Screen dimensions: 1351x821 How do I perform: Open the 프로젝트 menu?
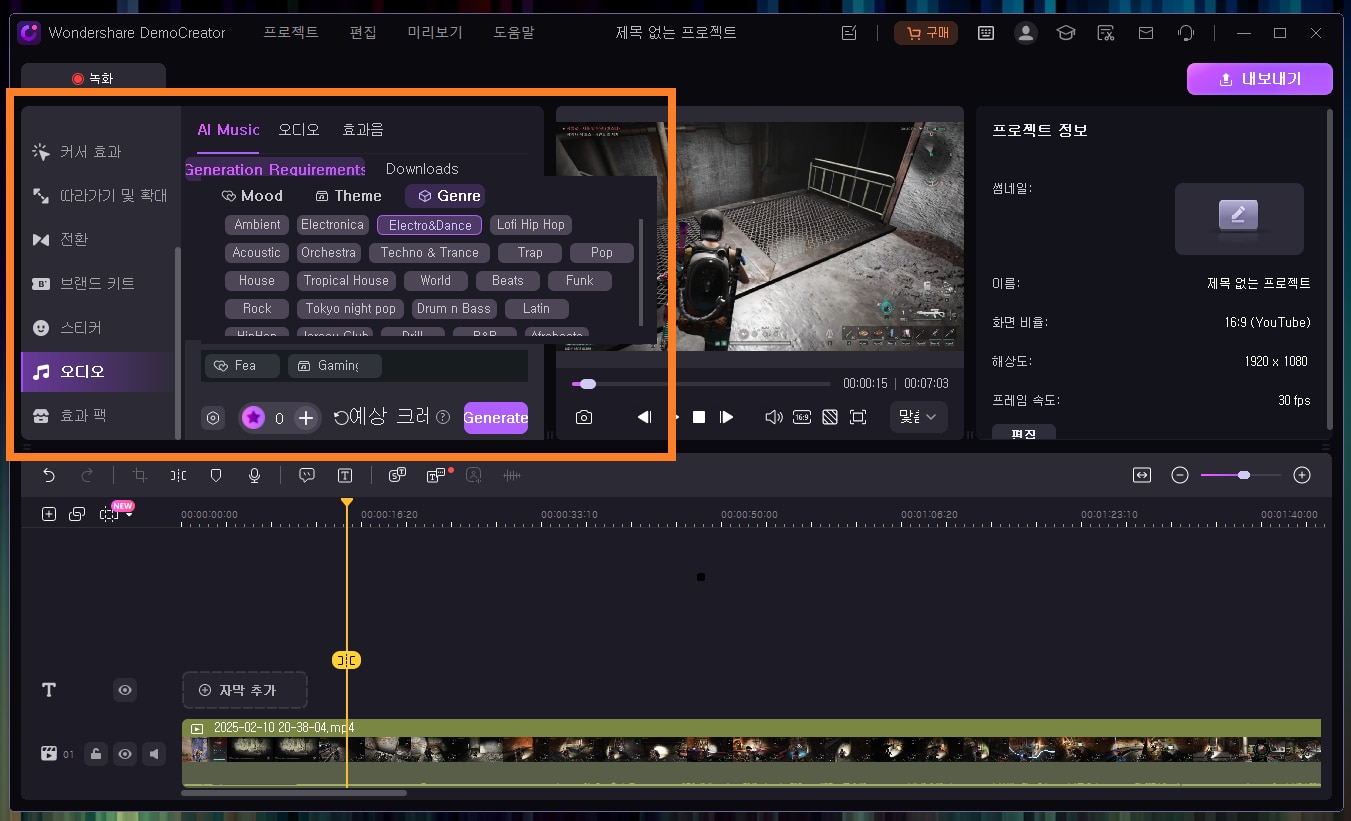pyautogui.click(x=291, y=33)
